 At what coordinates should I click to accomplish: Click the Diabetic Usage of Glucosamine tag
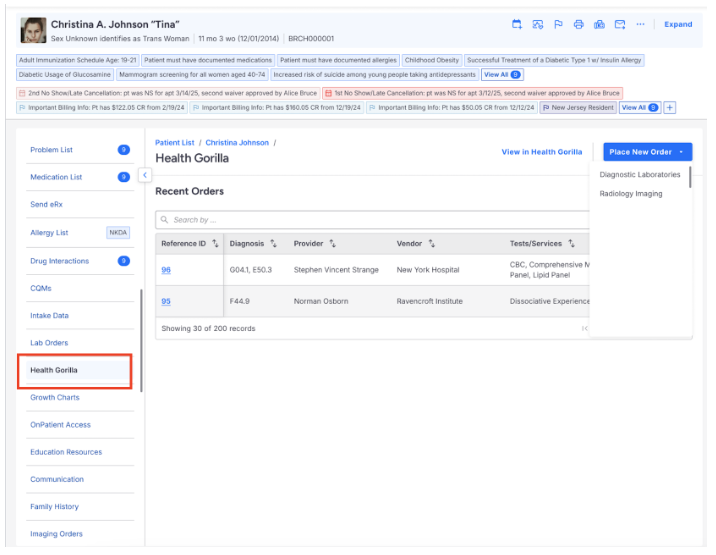[x=65, y=74]
